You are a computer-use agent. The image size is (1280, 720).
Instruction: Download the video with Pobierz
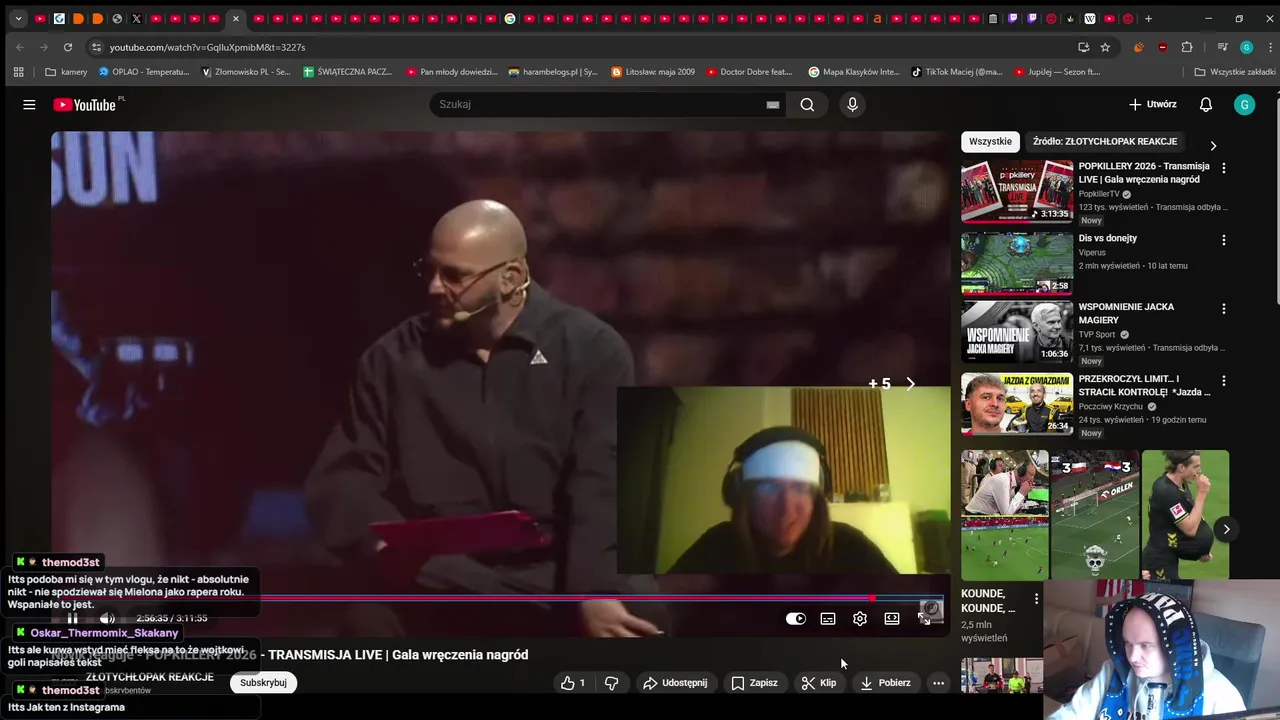885,683
